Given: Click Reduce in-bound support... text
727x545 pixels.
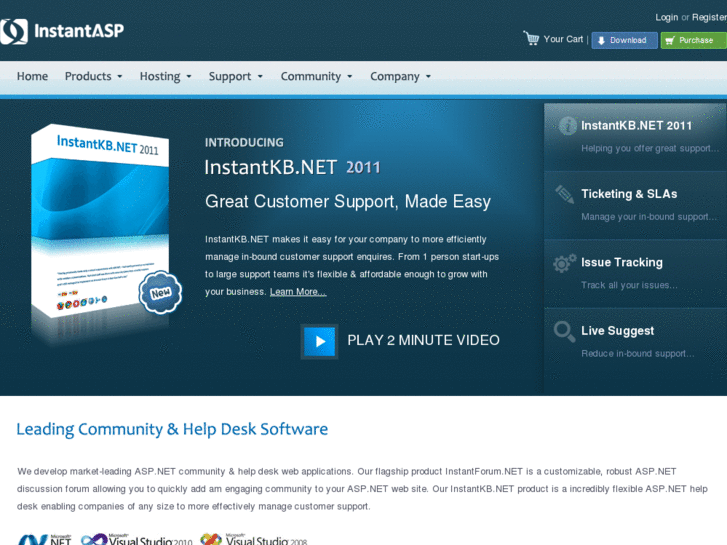Looking at the screenshot, I should click(638, 354).
